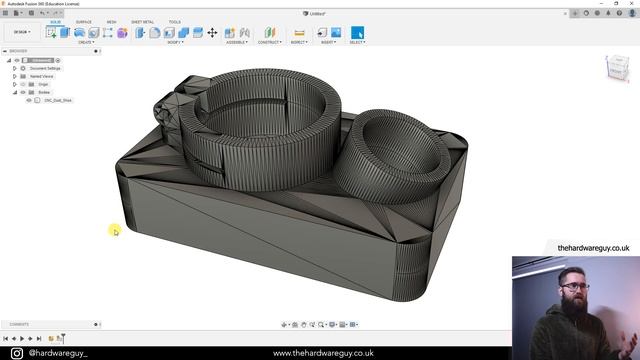Click the first feature in the timeline
Image resolution: width=640 pixels, height=360 pixels.
[x=51, y=338]
